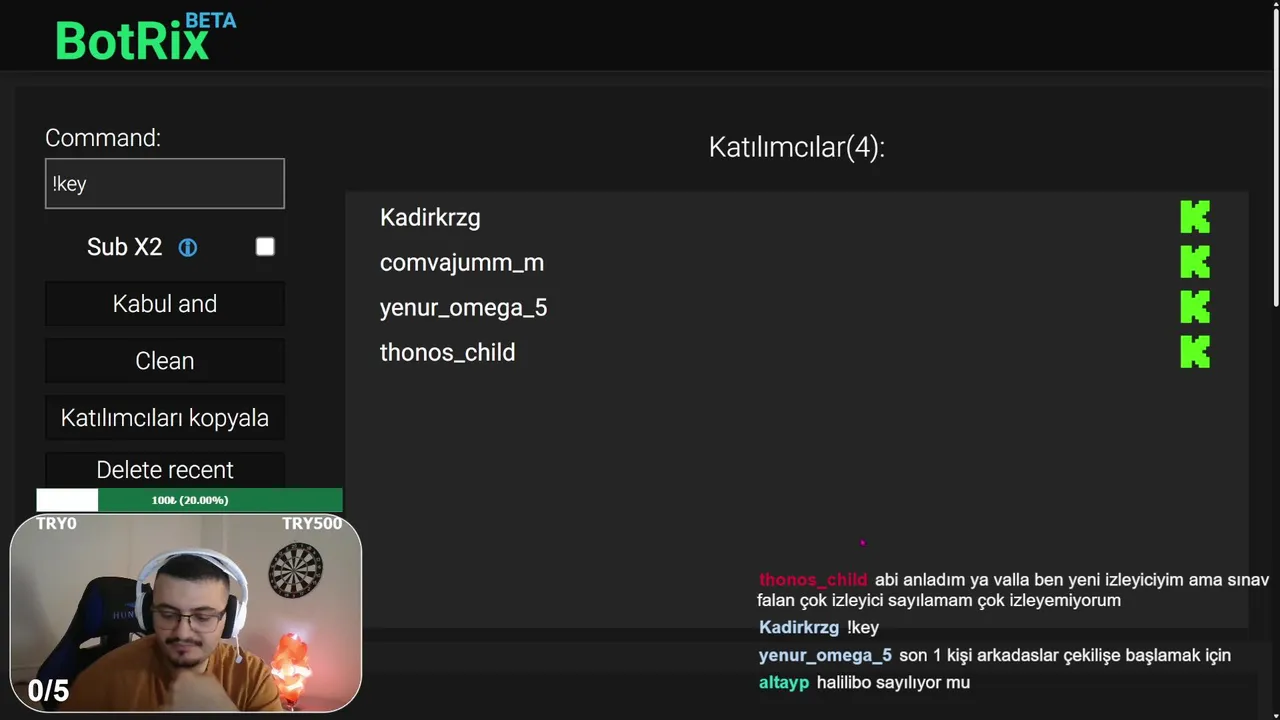The height and width of the screenshot is (720, 1280).
Task: Select participant comvajumm_m in the list
Action: [x=462, y=263]
